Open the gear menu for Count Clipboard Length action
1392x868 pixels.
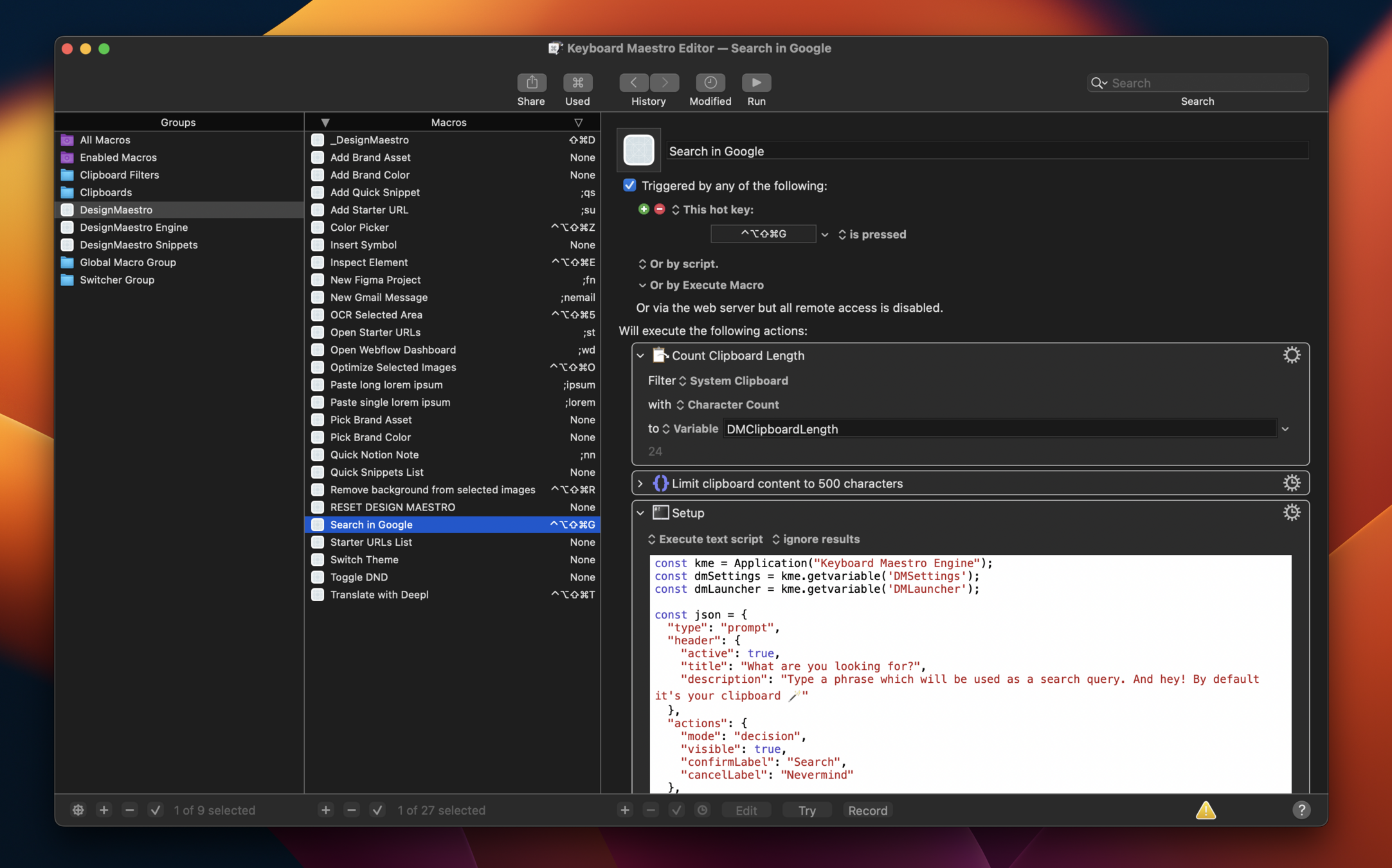pyautogui.click(x=1291, y=356)
